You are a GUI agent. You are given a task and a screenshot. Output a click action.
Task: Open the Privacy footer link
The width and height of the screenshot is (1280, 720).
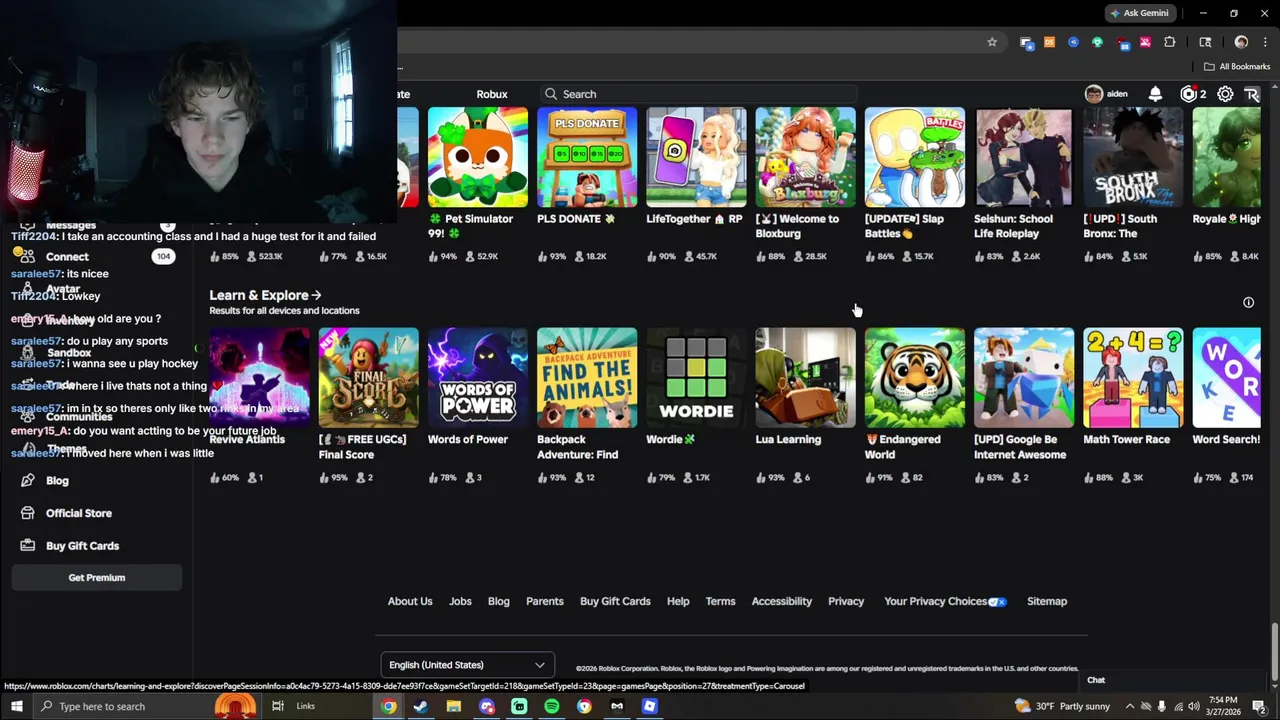pyautogui.click(x=846, y=602)
